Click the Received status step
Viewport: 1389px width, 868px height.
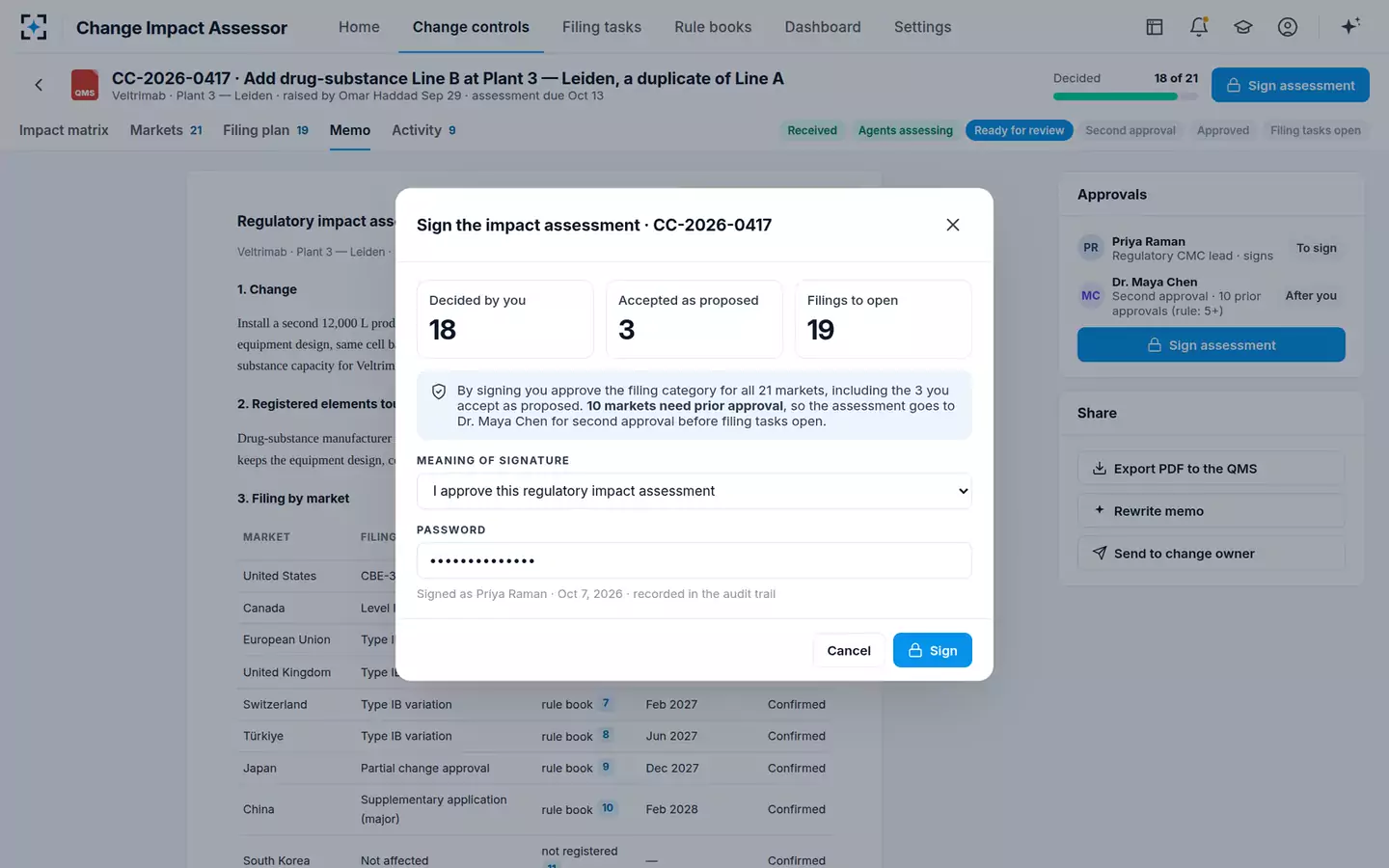tap(812, 130)
